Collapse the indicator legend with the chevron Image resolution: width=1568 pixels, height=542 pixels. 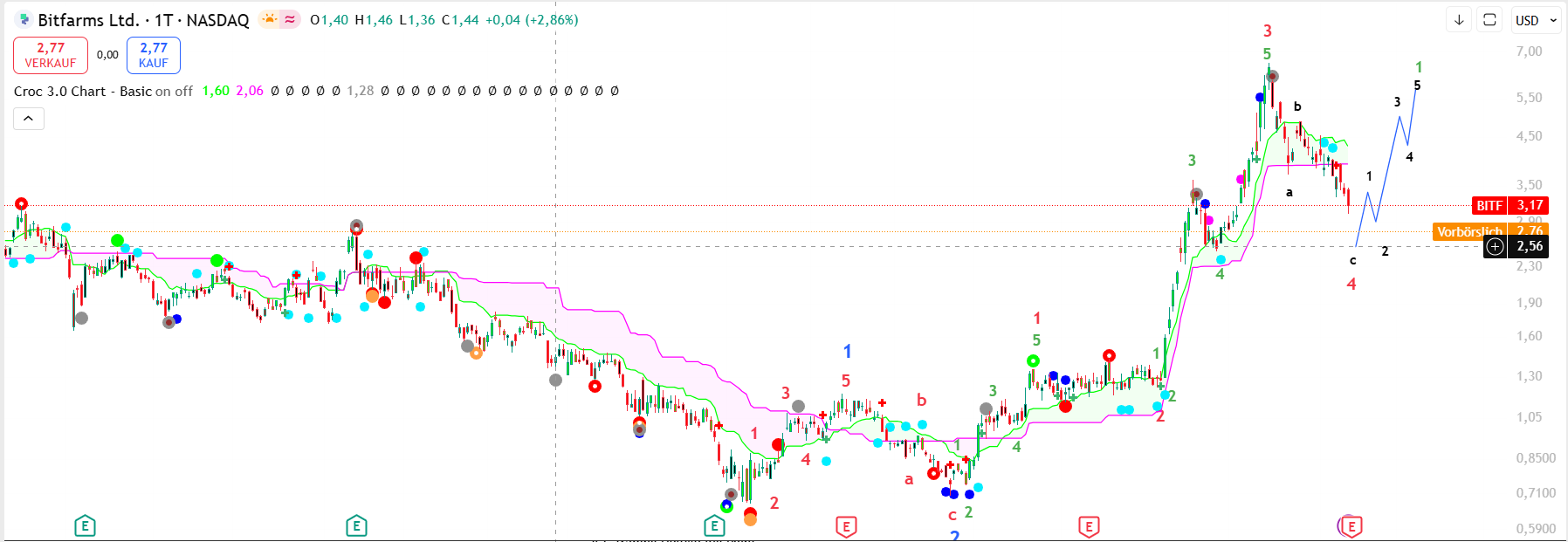28,119
